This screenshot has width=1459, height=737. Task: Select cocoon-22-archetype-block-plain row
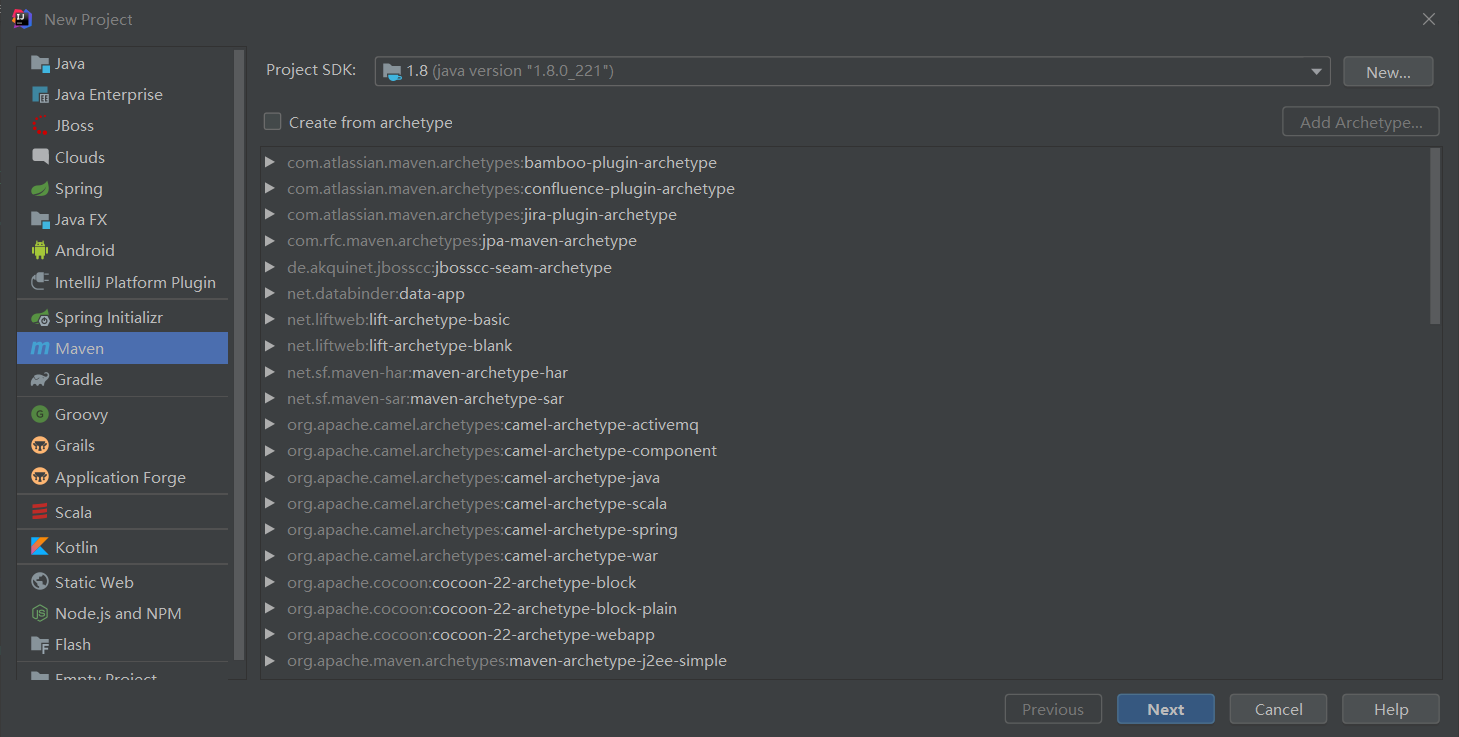[x=845, y=608]
